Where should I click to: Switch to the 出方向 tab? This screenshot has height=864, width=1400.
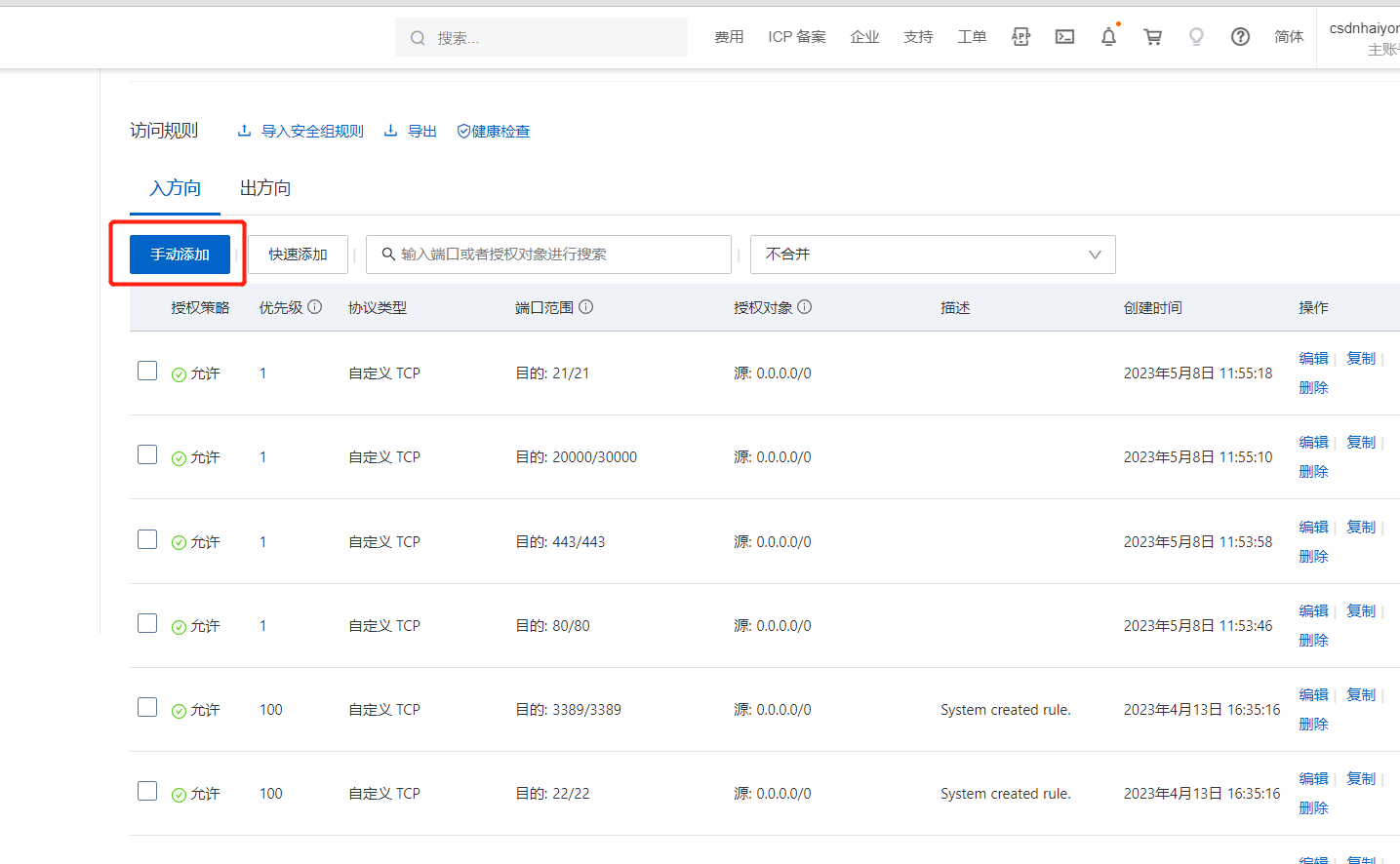(263, 187)
